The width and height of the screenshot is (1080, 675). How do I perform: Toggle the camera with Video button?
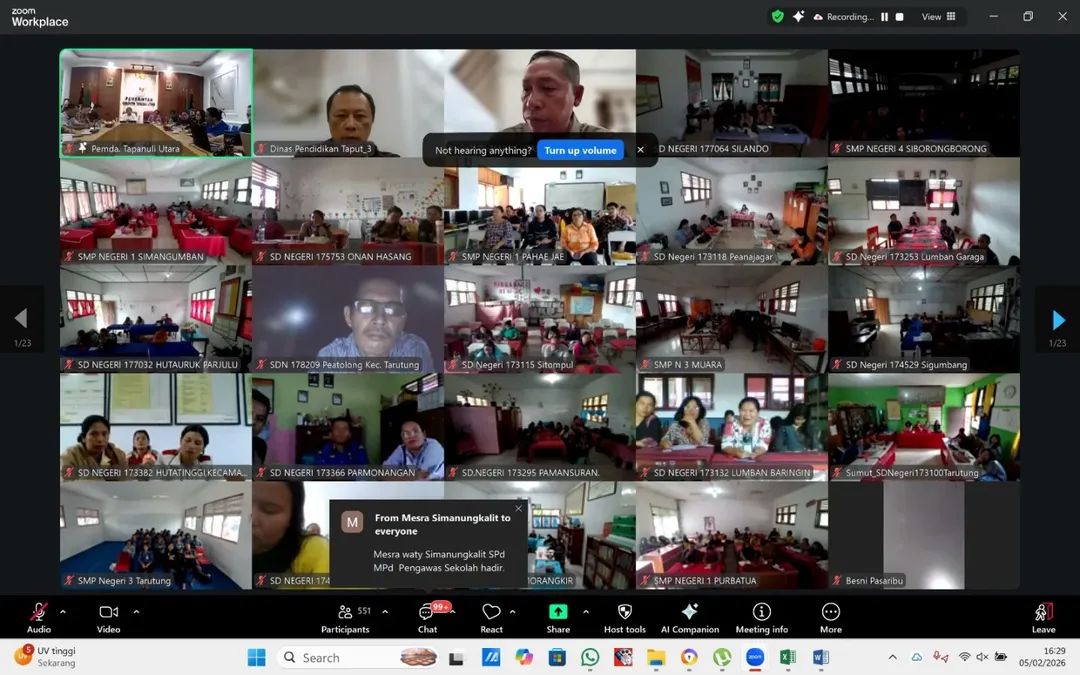(x=108, y=612)
